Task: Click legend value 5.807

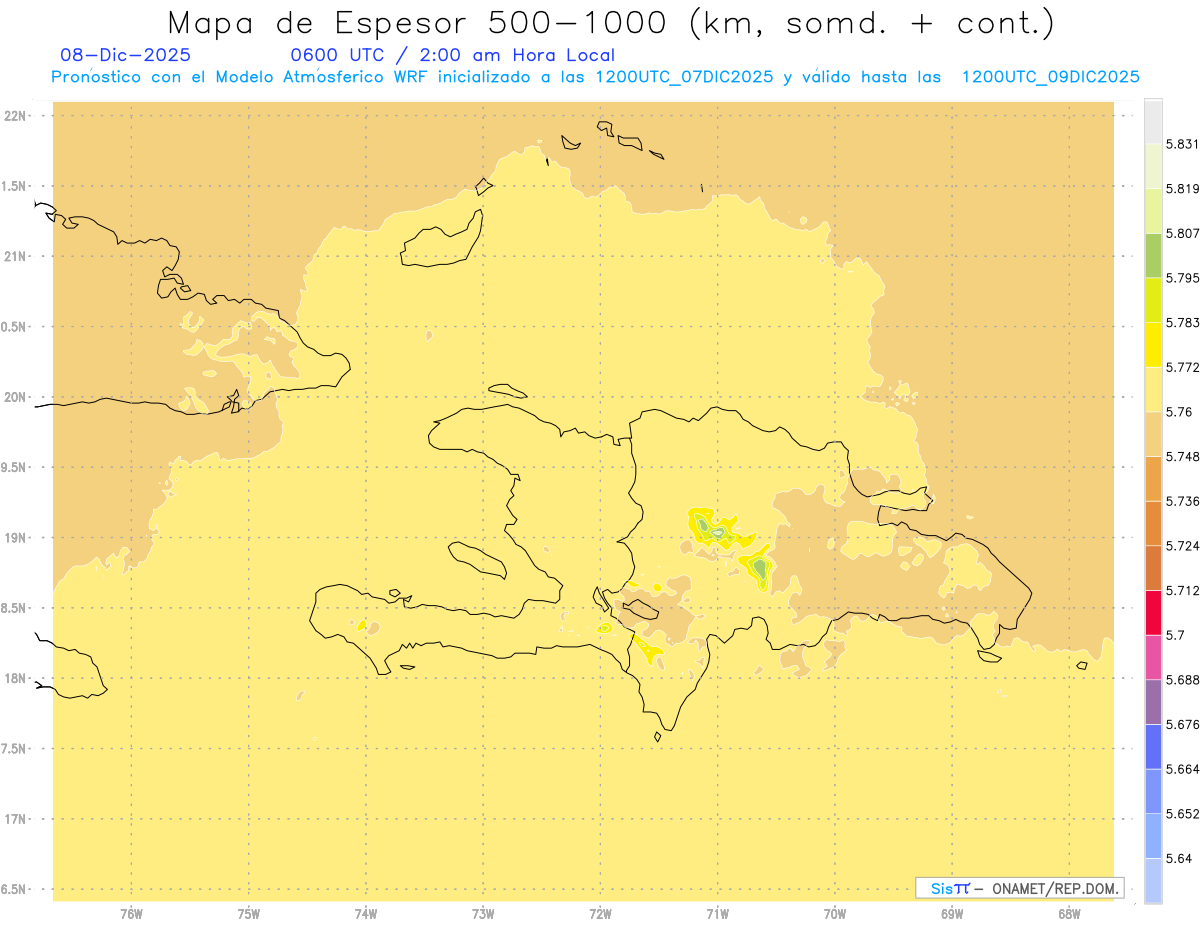Action: click(x=1183, y=233)
